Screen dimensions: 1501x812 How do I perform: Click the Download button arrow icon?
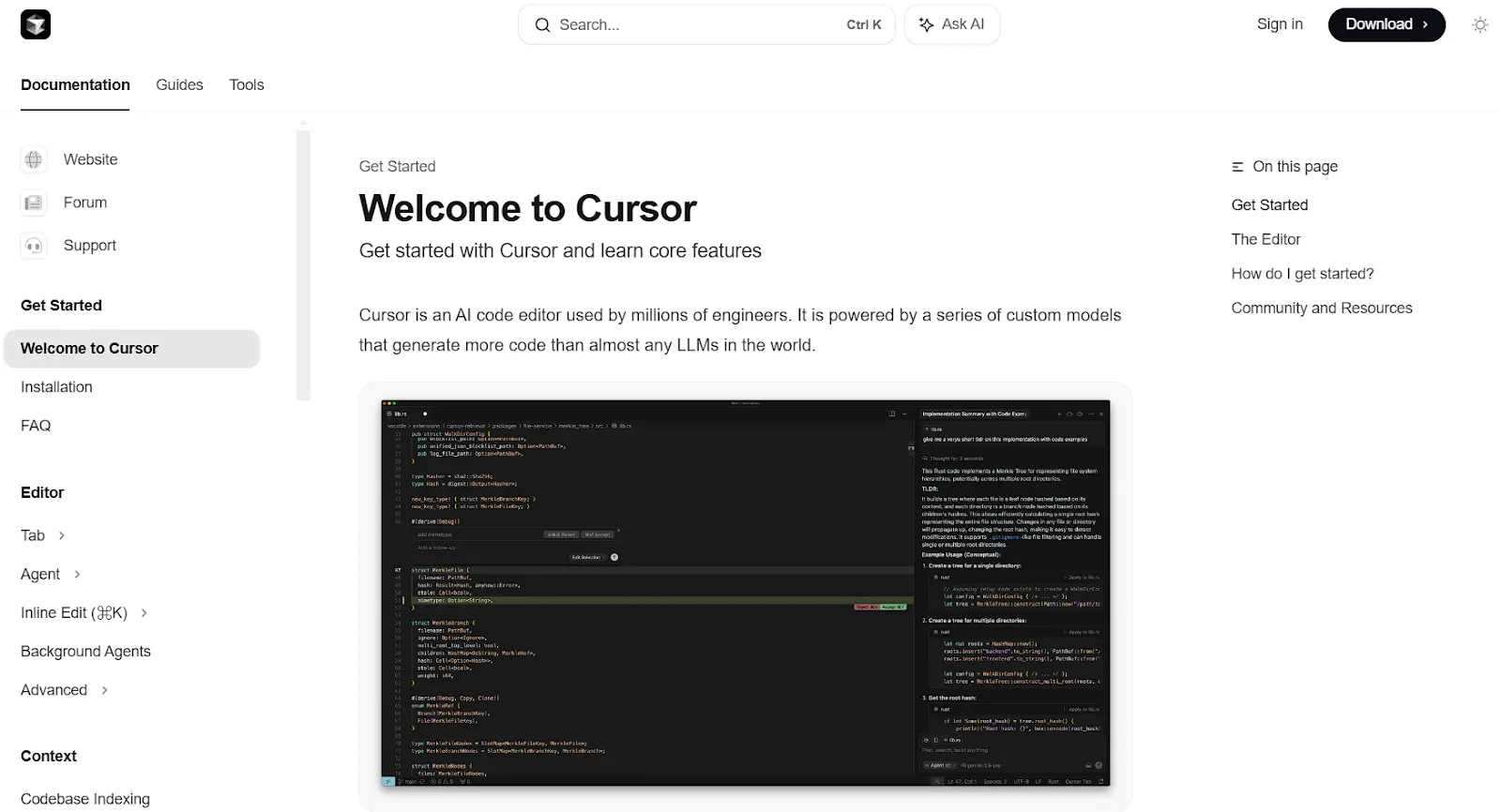pos(1425,24)
